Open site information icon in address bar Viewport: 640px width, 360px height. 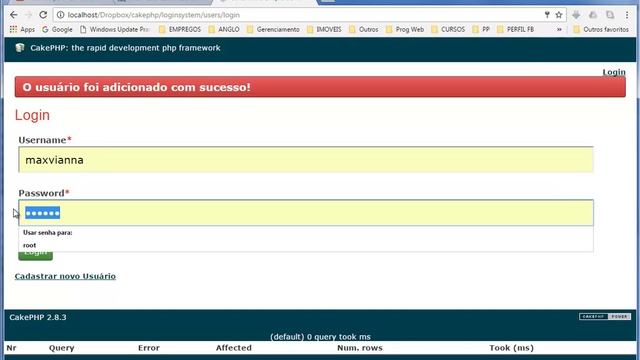coord(60,15)
